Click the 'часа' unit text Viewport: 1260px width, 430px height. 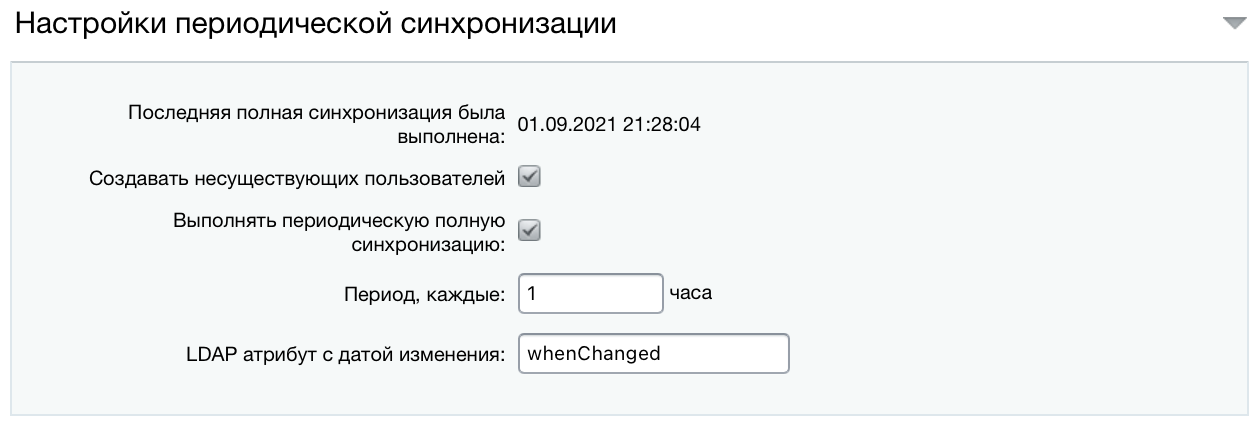pos(690,294)
